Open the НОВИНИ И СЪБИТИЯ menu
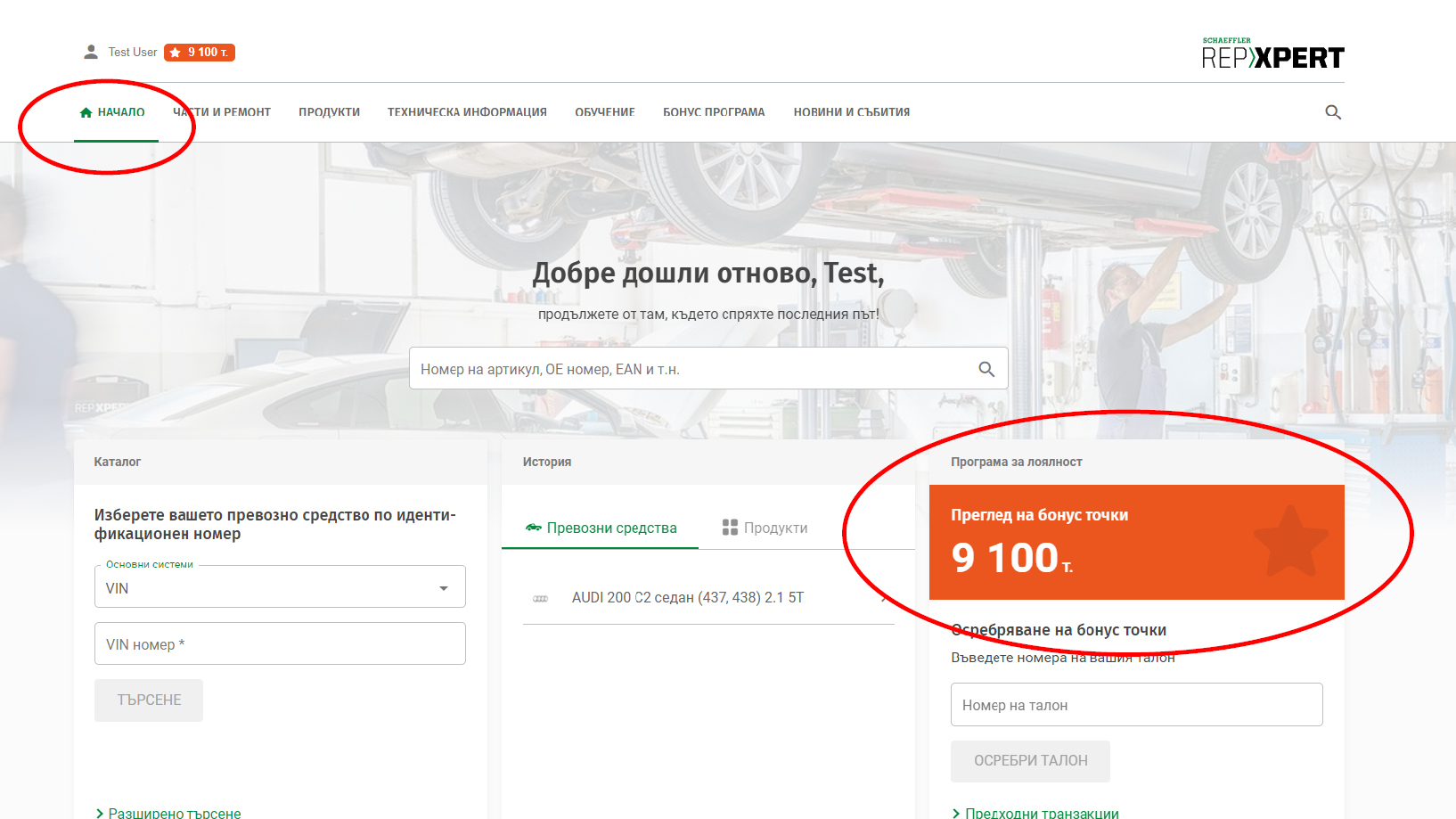Viewport: 1456px width, 819px height. click(x=852, y=112)
